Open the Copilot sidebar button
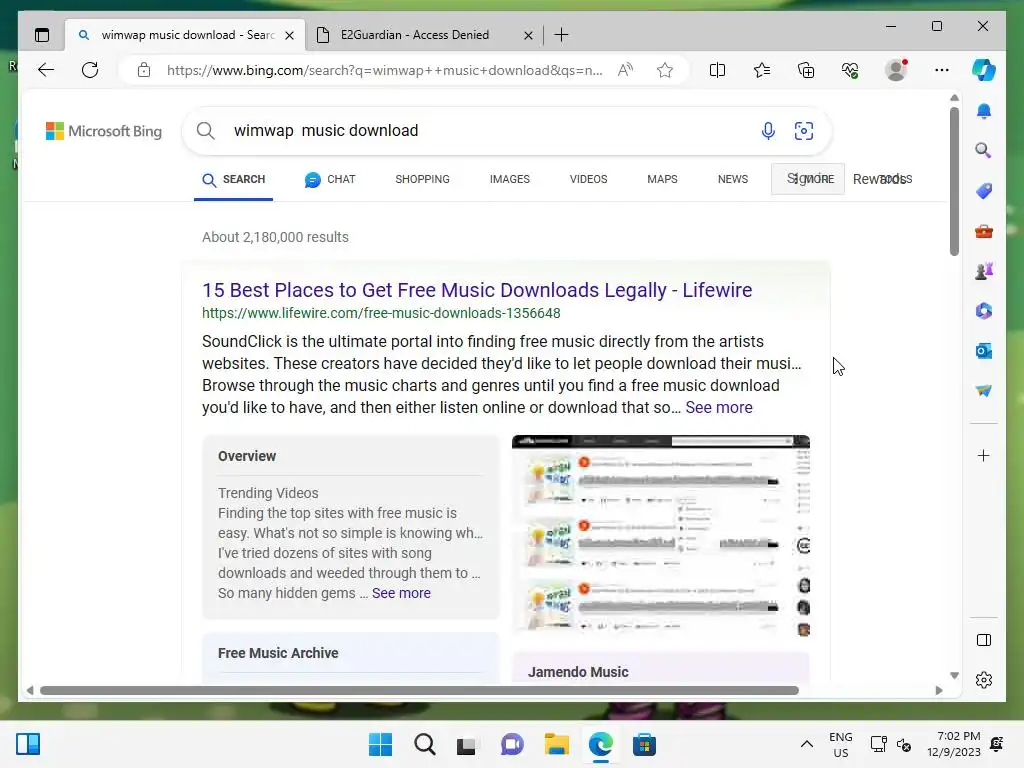Image resolution: width=1024 pixels, height=768 pixels. [984, 70]
